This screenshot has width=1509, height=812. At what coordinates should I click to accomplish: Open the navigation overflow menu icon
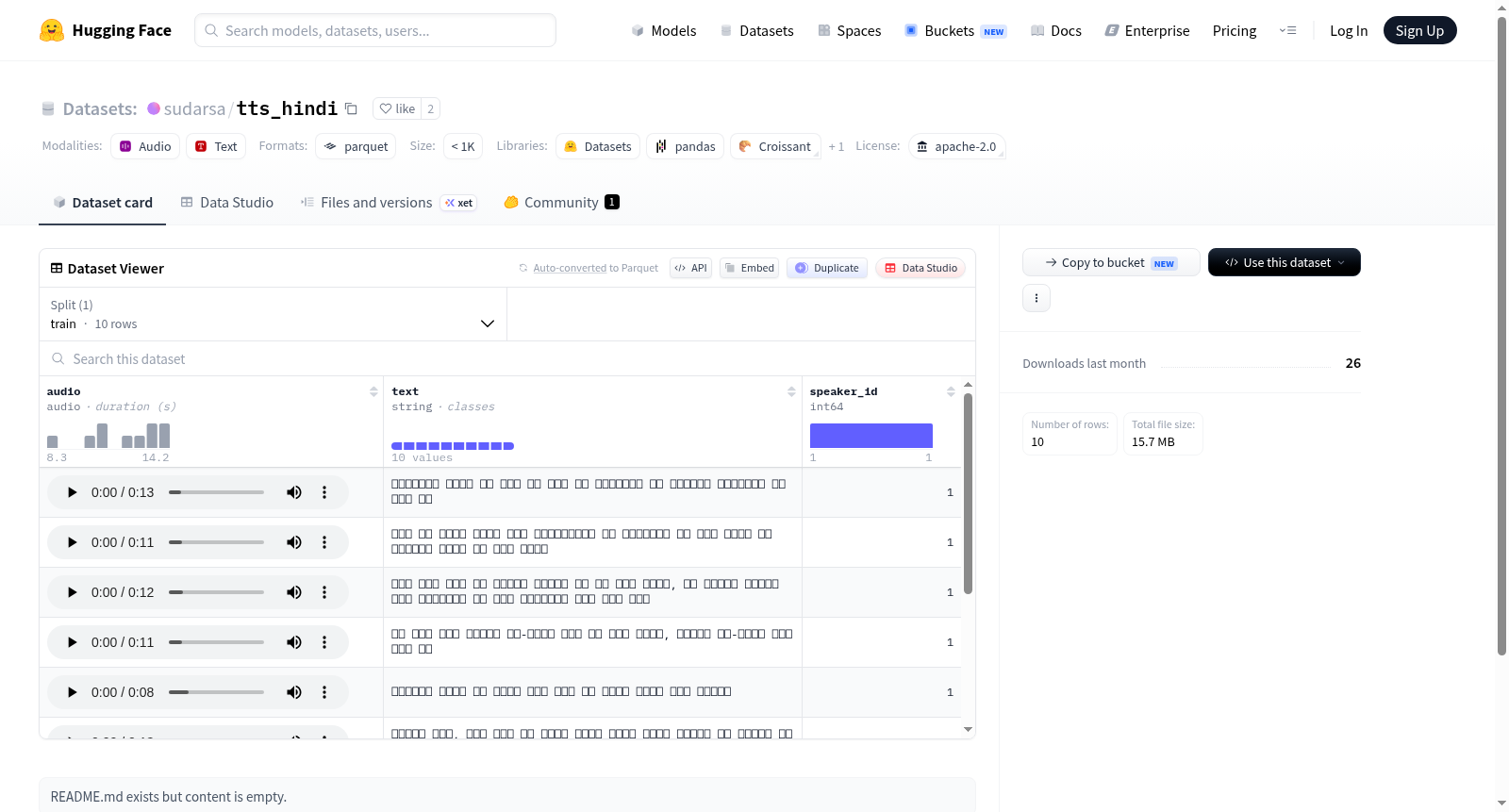[x=1287, y=31]
